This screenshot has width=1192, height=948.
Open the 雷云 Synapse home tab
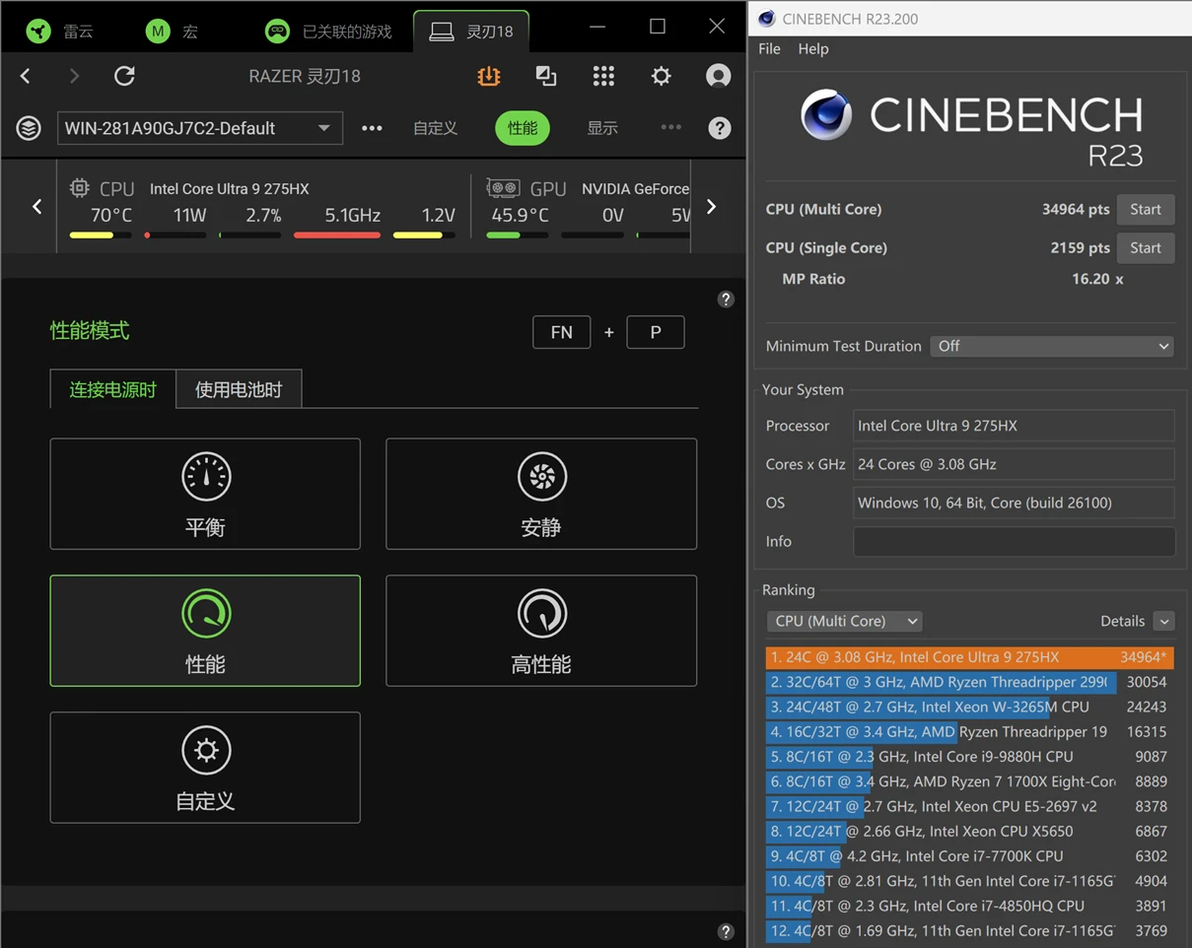(59, 31)
